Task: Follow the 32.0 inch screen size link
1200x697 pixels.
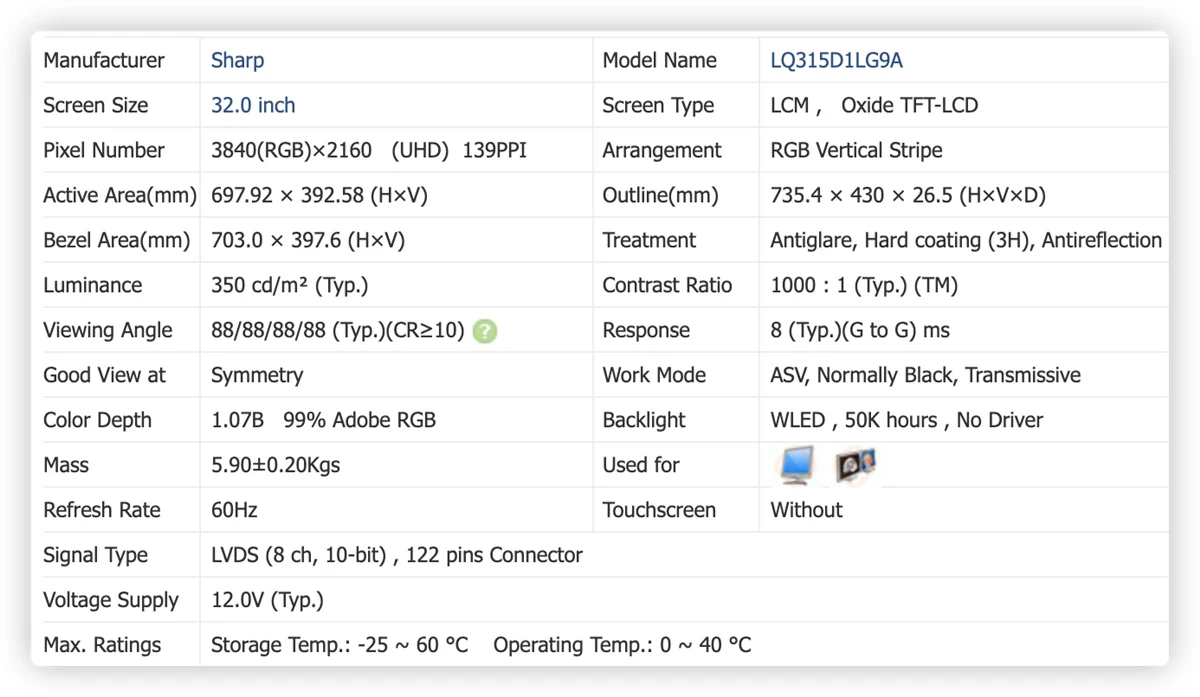Action: click(x=253, y=105)
